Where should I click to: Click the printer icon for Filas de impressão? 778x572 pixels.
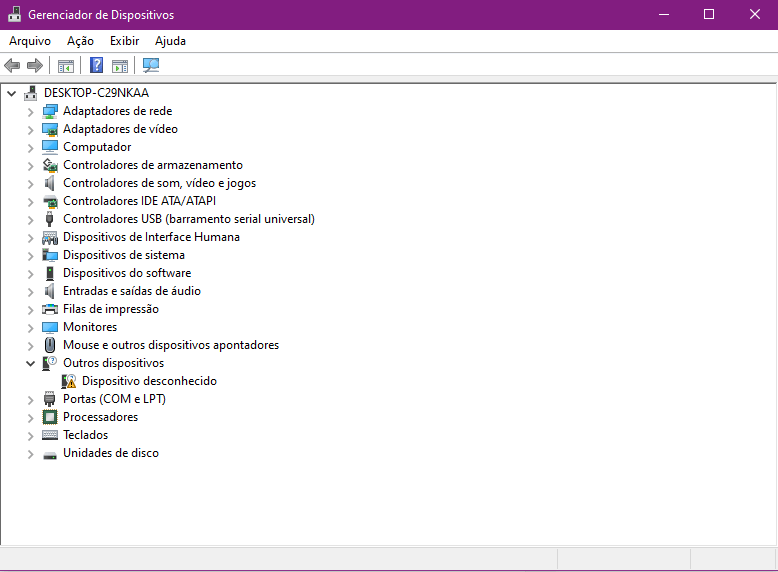[50, 309]
